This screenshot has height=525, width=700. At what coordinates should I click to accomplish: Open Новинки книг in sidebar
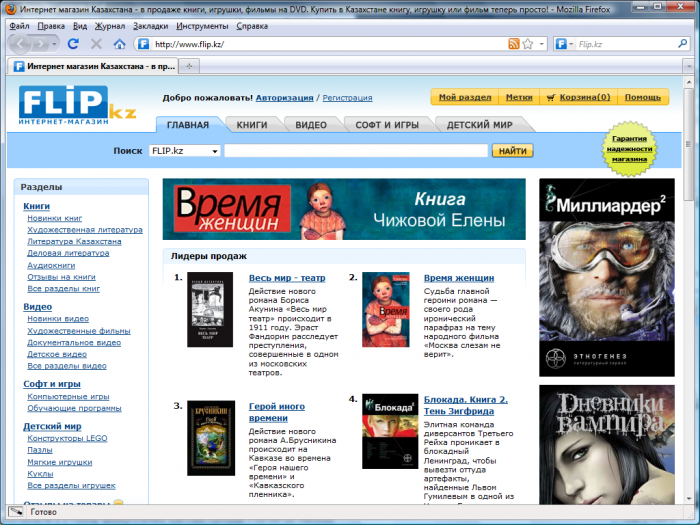click(54, 218)
